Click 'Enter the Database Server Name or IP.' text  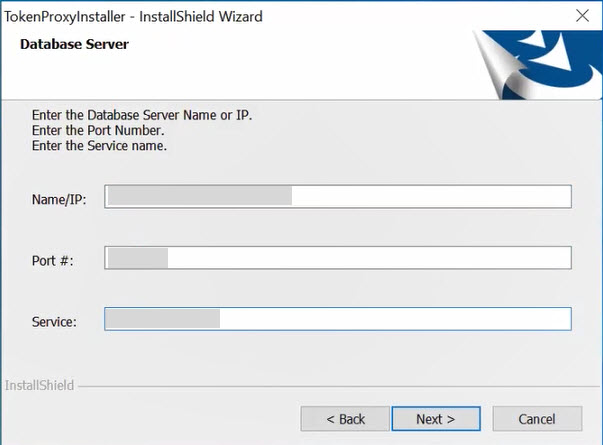tap(142, 115)
